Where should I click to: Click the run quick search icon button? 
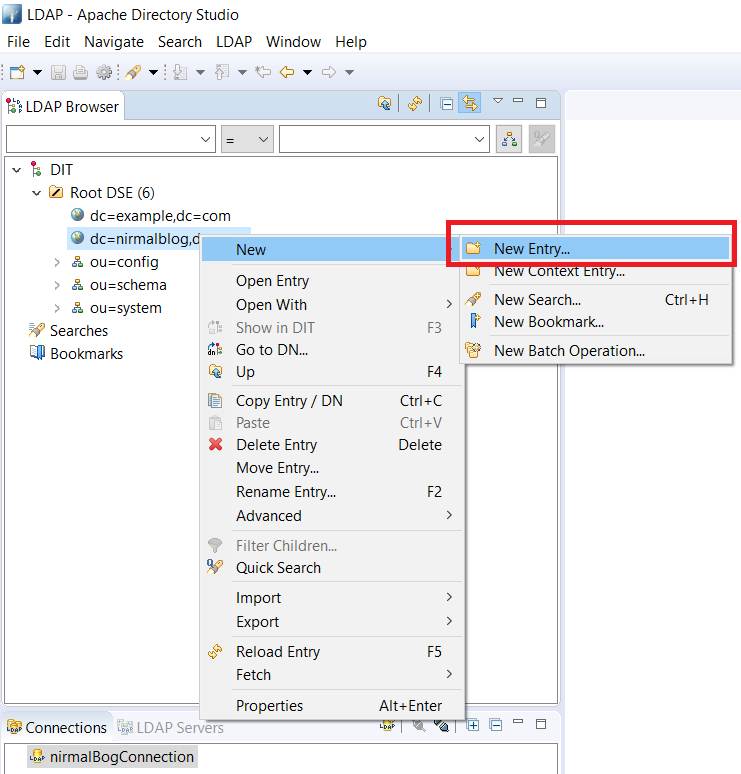click(542, 139)
